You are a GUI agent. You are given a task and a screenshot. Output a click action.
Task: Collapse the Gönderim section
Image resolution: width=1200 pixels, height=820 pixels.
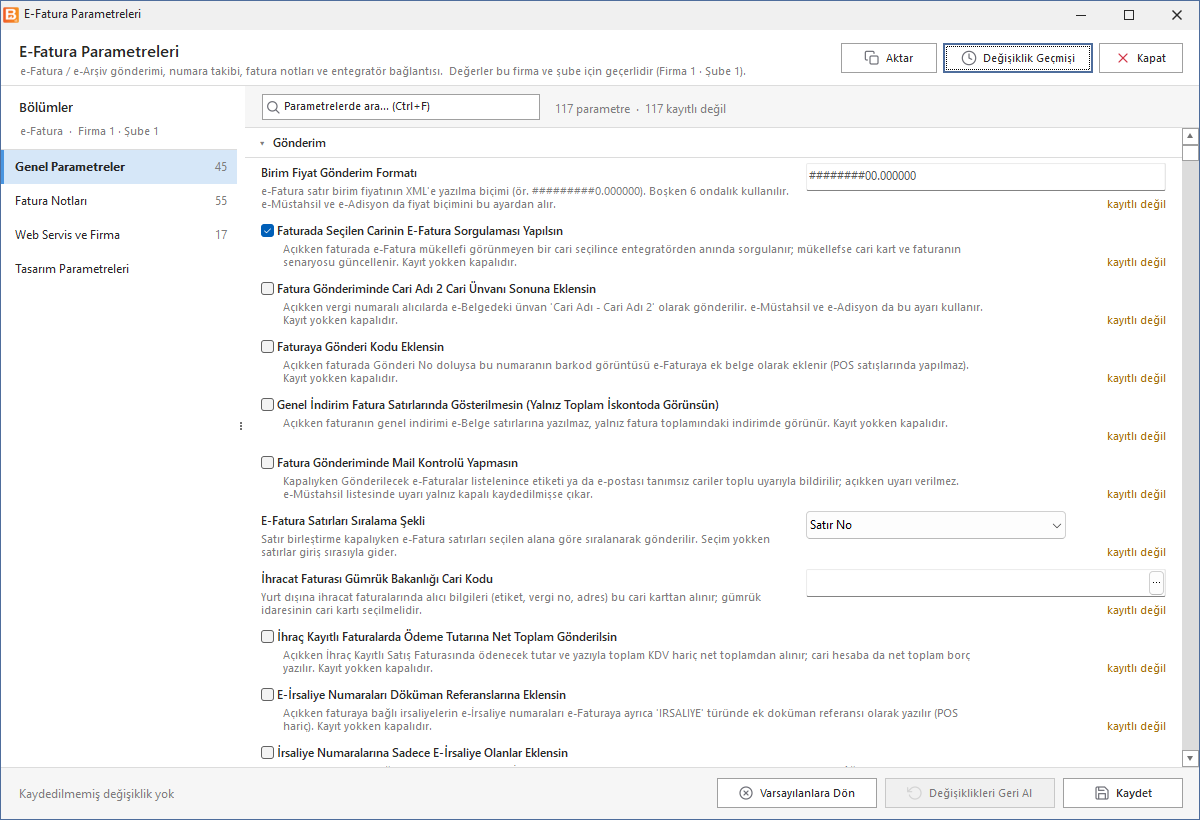point(262,144)
